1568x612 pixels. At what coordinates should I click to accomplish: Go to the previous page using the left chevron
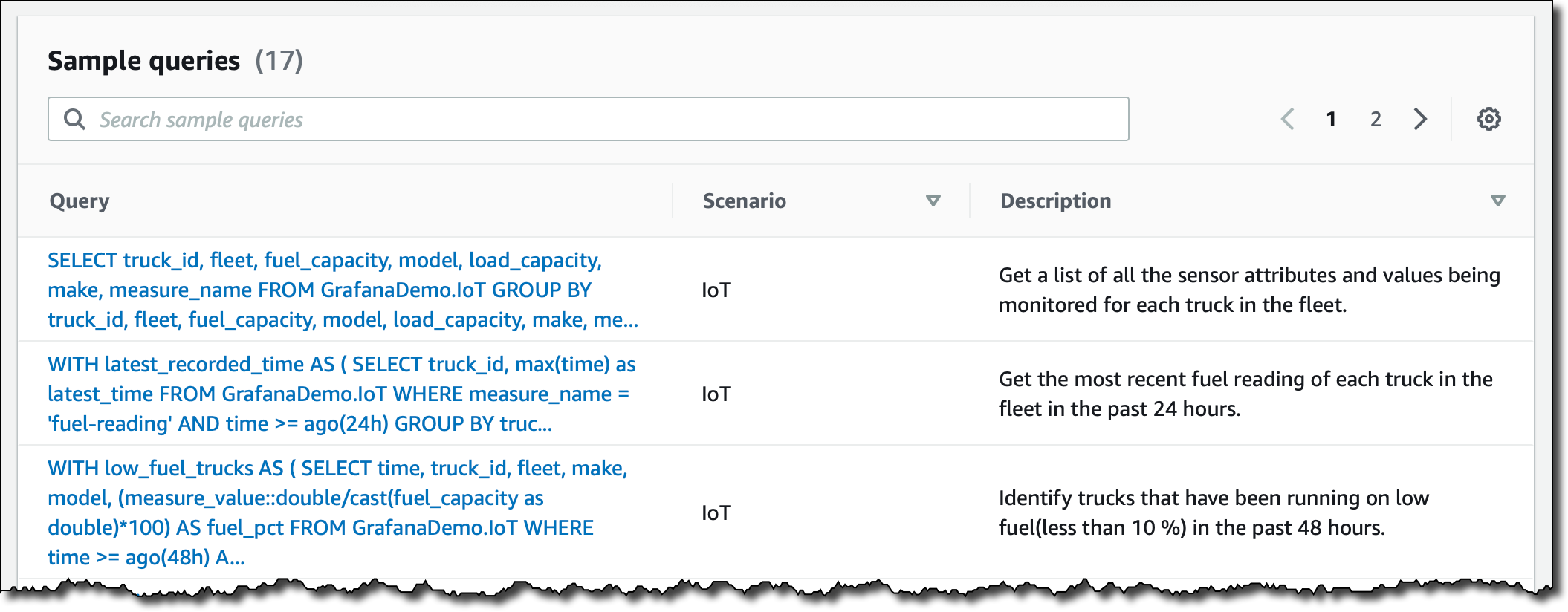(1288, 119)
